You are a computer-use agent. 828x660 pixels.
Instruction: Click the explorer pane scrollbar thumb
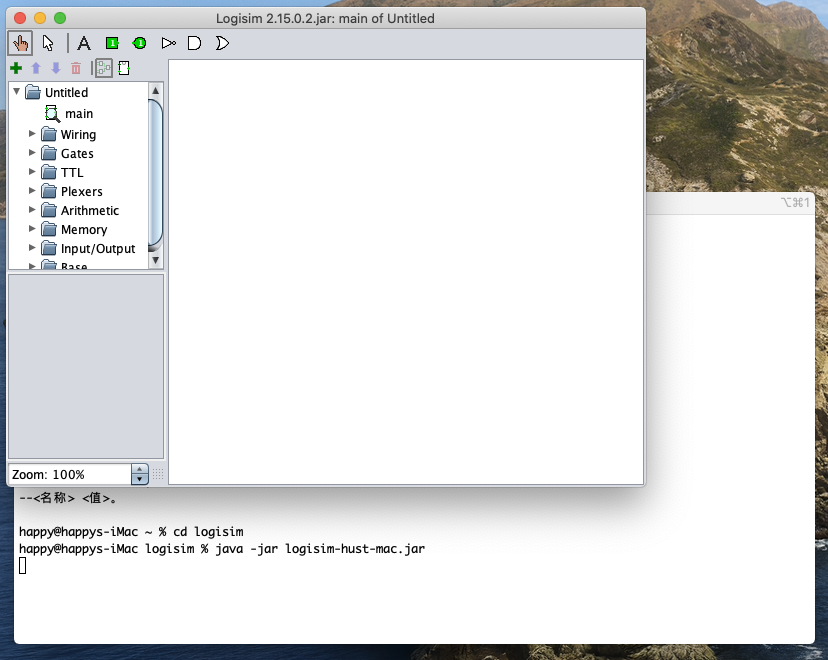click(156, 174)
